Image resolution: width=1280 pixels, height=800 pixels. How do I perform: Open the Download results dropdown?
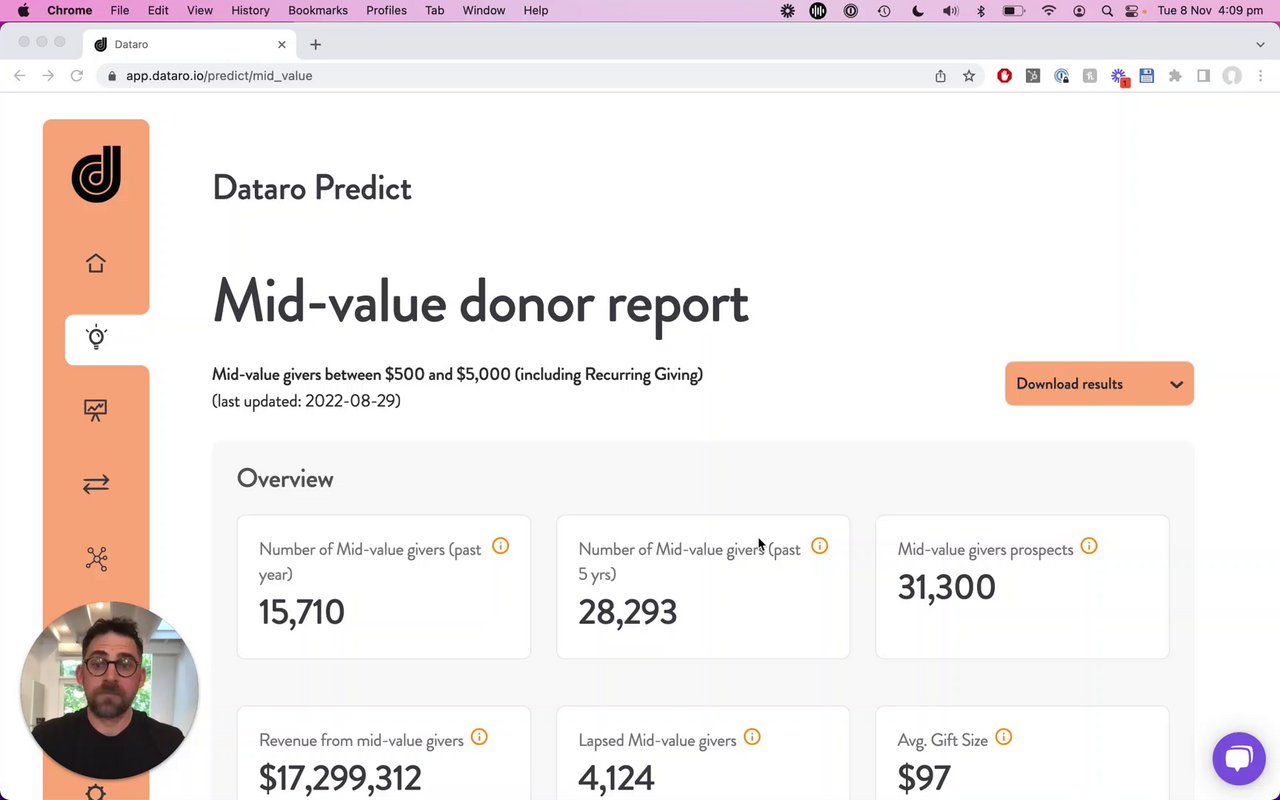tap(1099, 384)
